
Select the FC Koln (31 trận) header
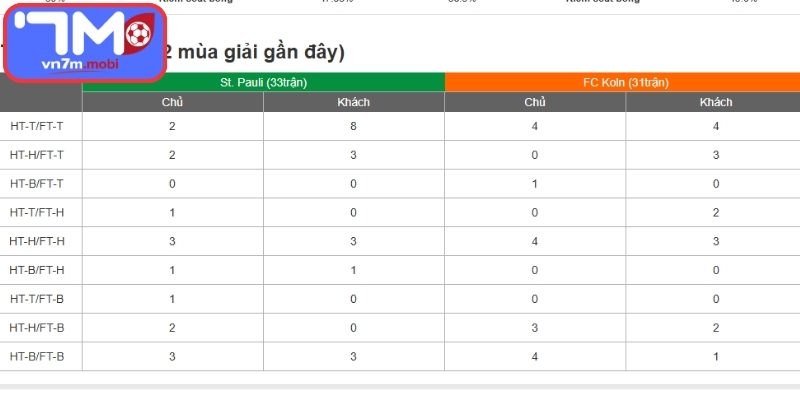[x=626, y=82]
